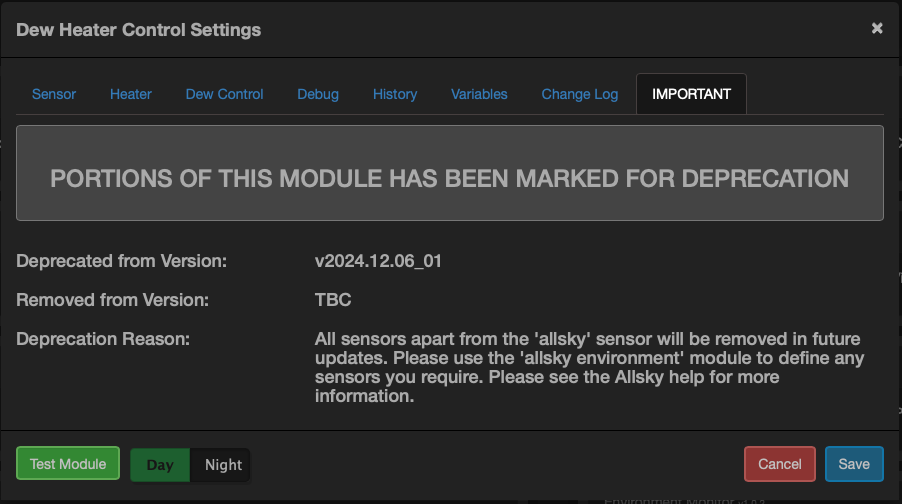The image size is (902, 504).
Task: Cancel the settings changes
Action: pos(780,464)
